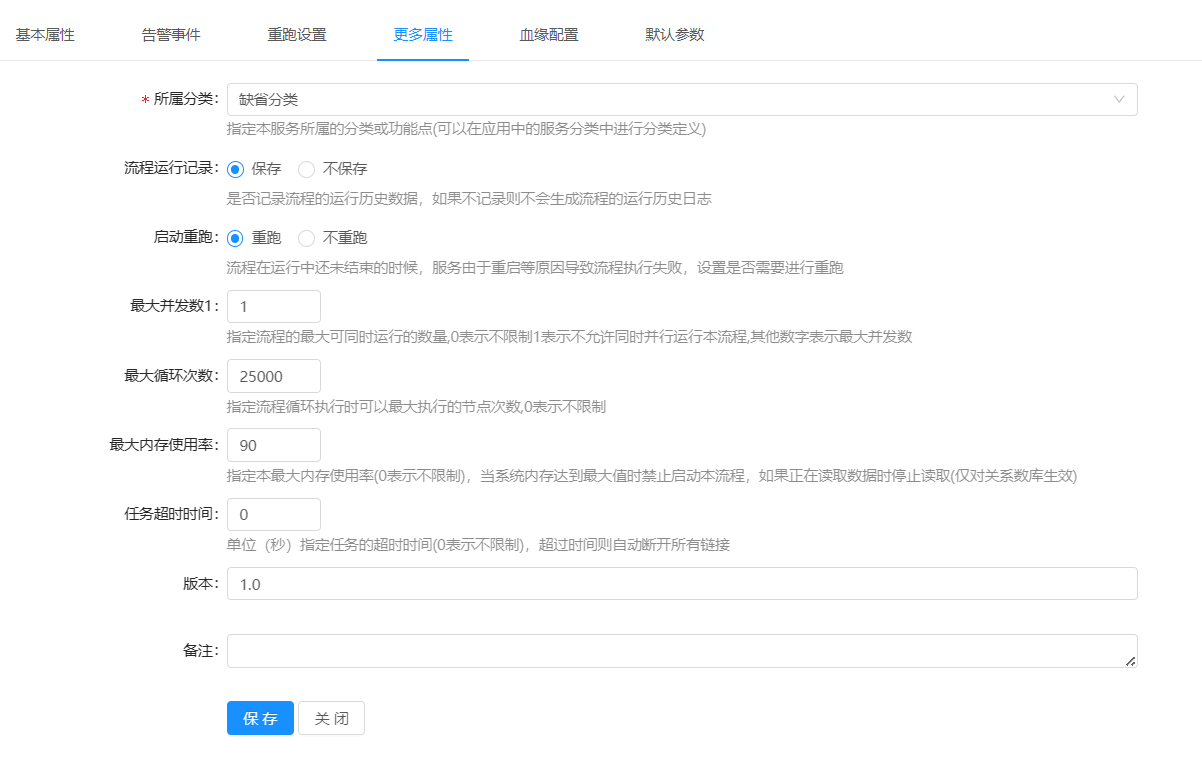The image size is (1202, 761).
Task: Grab the 备注 textarea resize handle
Action: pyautogui.click(x=1131, y=661)
